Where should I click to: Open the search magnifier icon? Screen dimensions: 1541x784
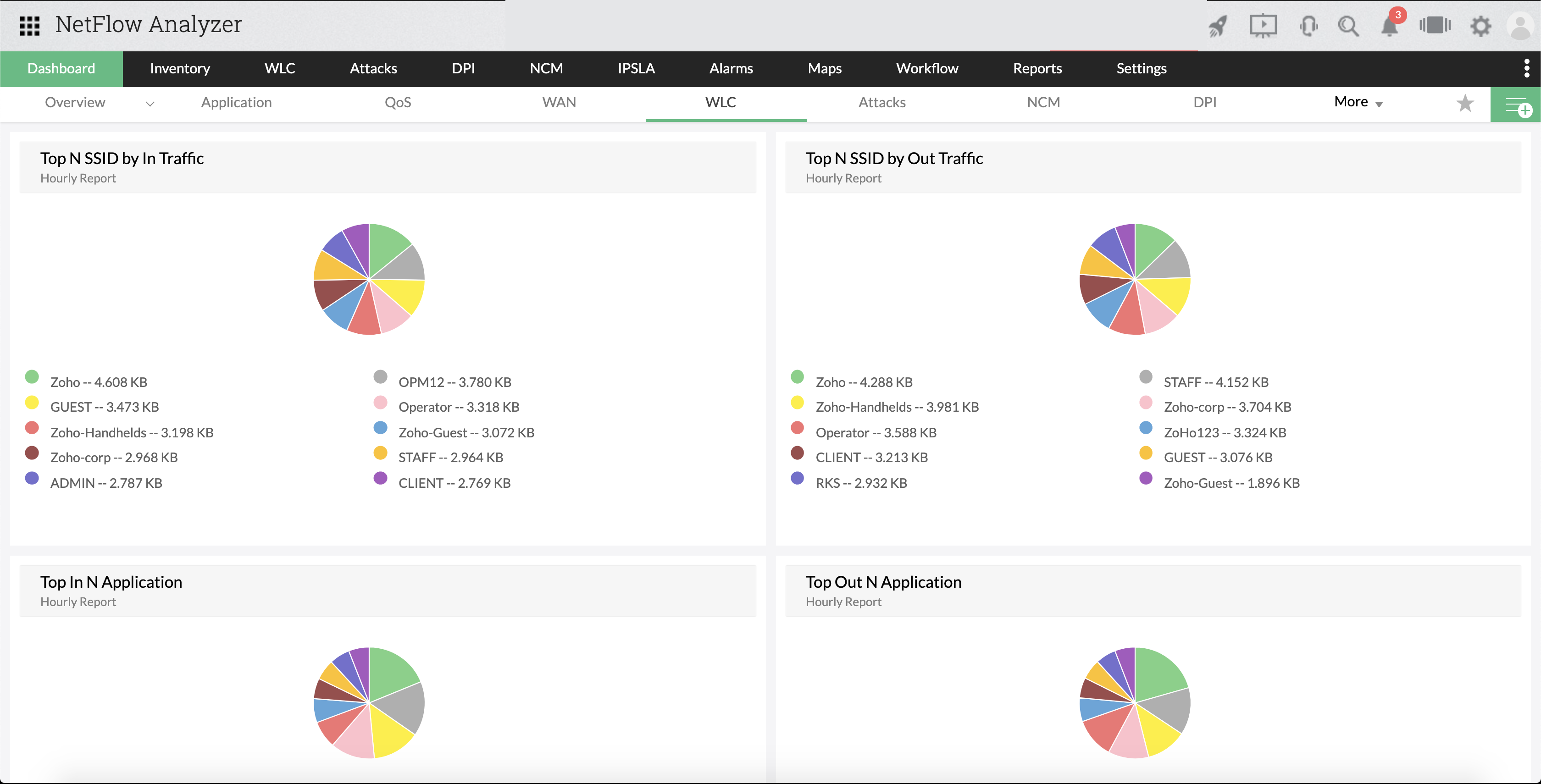[1348, 26]
